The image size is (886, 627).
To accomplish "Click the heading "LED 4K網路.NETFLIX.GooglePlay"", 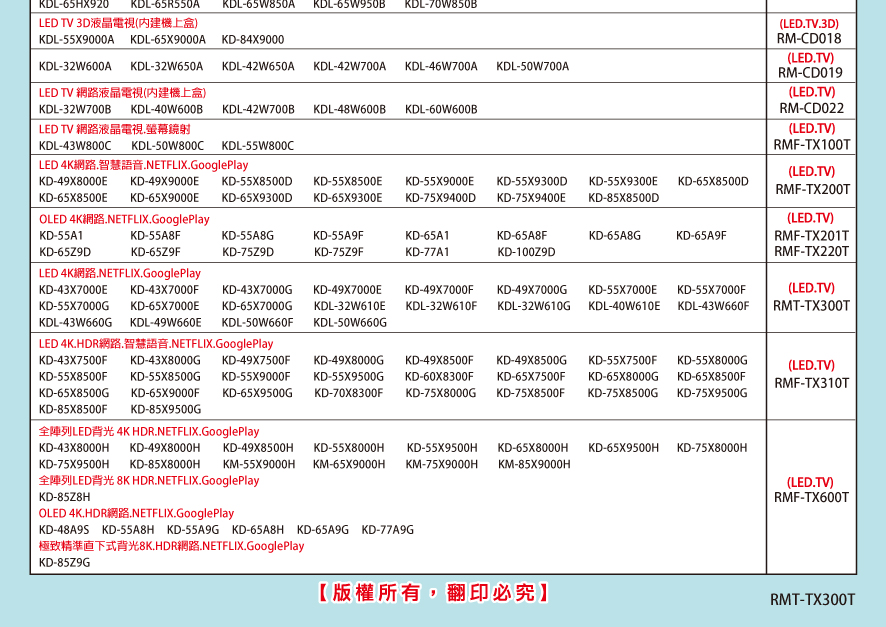I will 120,273.
